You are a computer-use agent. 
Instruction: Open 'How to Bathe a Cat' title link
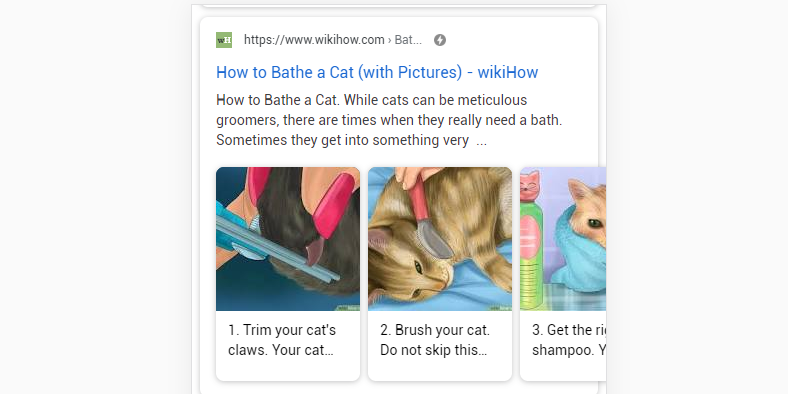point(377,72)
